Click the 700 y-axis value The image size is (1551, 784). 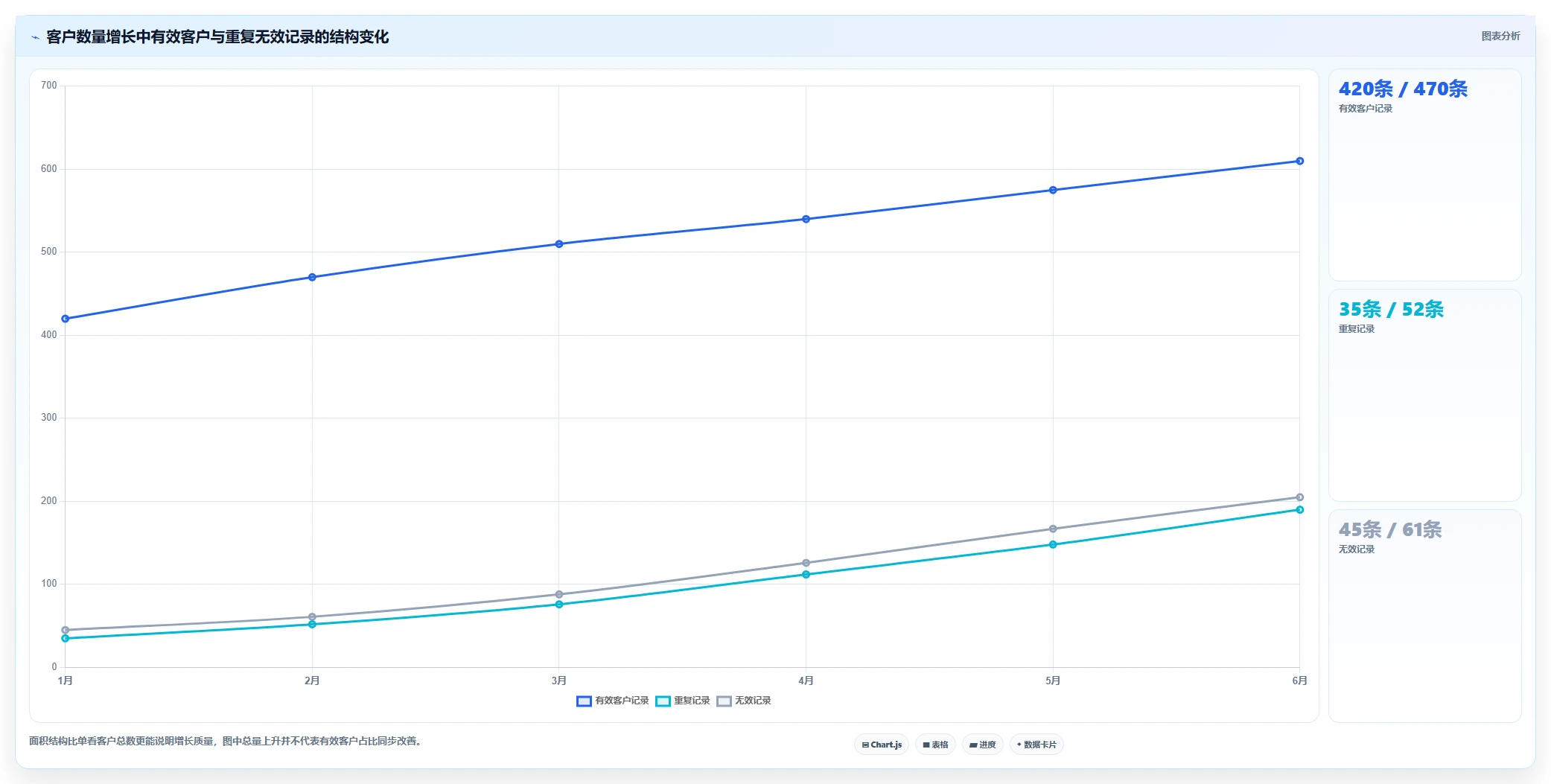49,86
